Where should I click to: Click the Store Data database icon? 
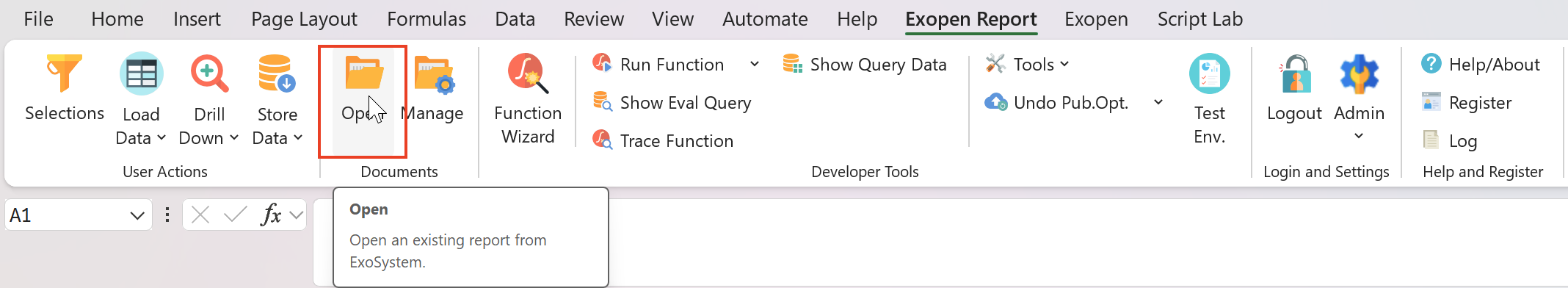pos(277,73)
